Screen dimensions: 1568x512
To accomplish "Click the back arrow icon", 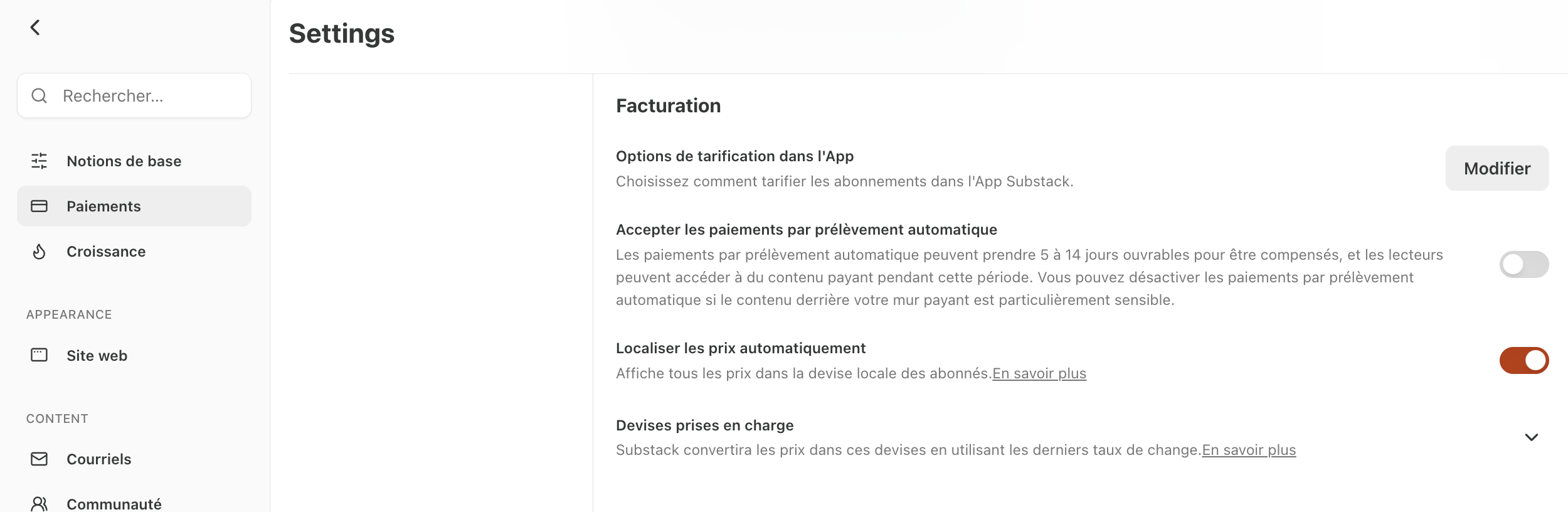I will pos(35,27).
